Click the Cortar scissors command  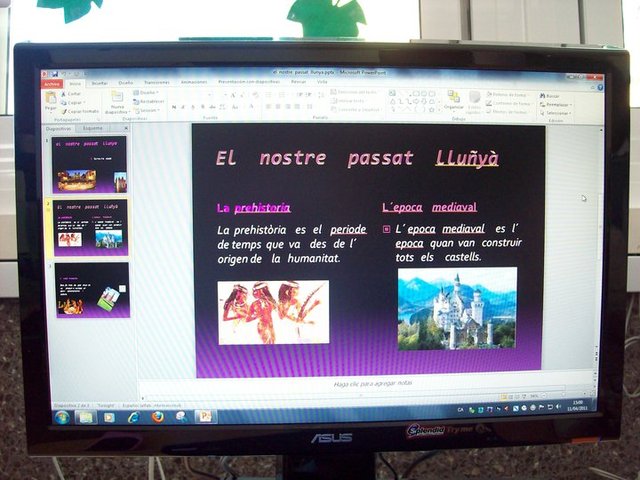tap(71, 94)
